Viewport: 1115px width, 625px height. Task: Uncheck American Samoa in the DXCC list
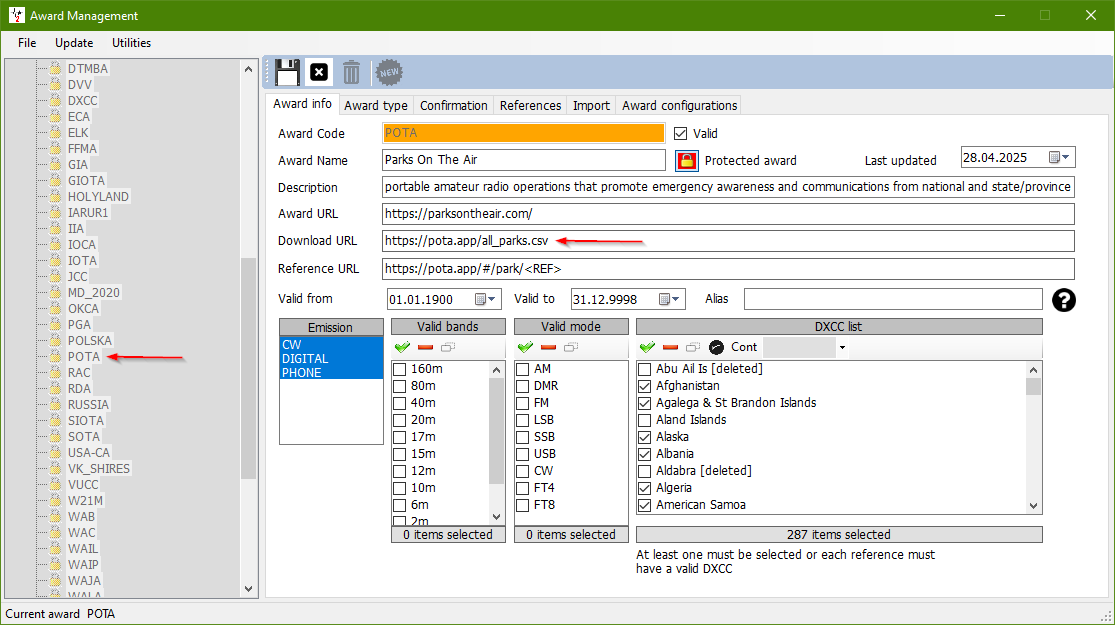645,506
